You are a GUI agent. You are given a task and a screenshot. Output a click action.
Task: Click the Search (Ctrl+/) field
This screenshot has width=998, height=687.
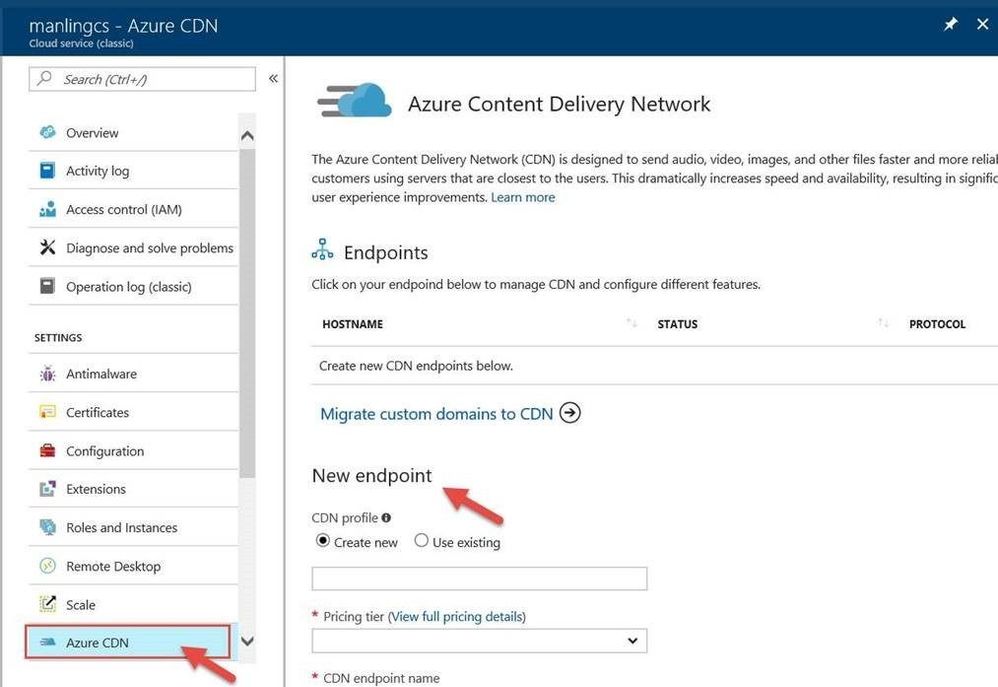point(142,79)
